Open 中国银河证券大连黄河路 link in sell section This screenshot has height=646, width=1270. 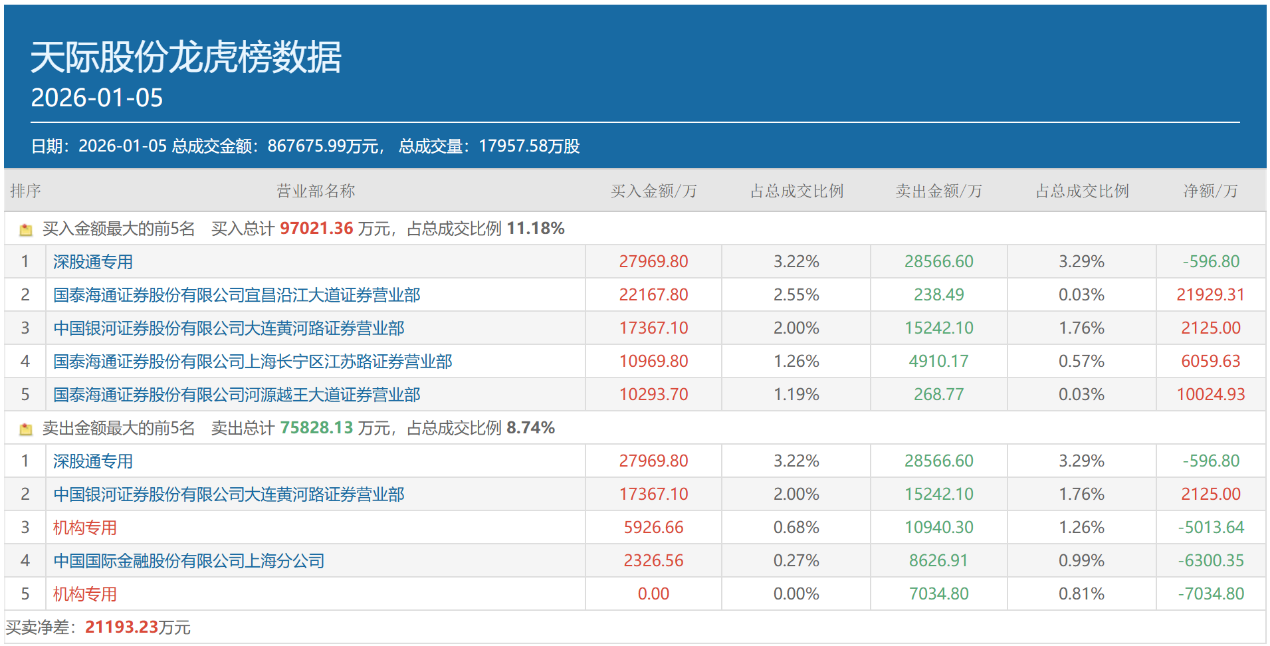click(228, 494)
